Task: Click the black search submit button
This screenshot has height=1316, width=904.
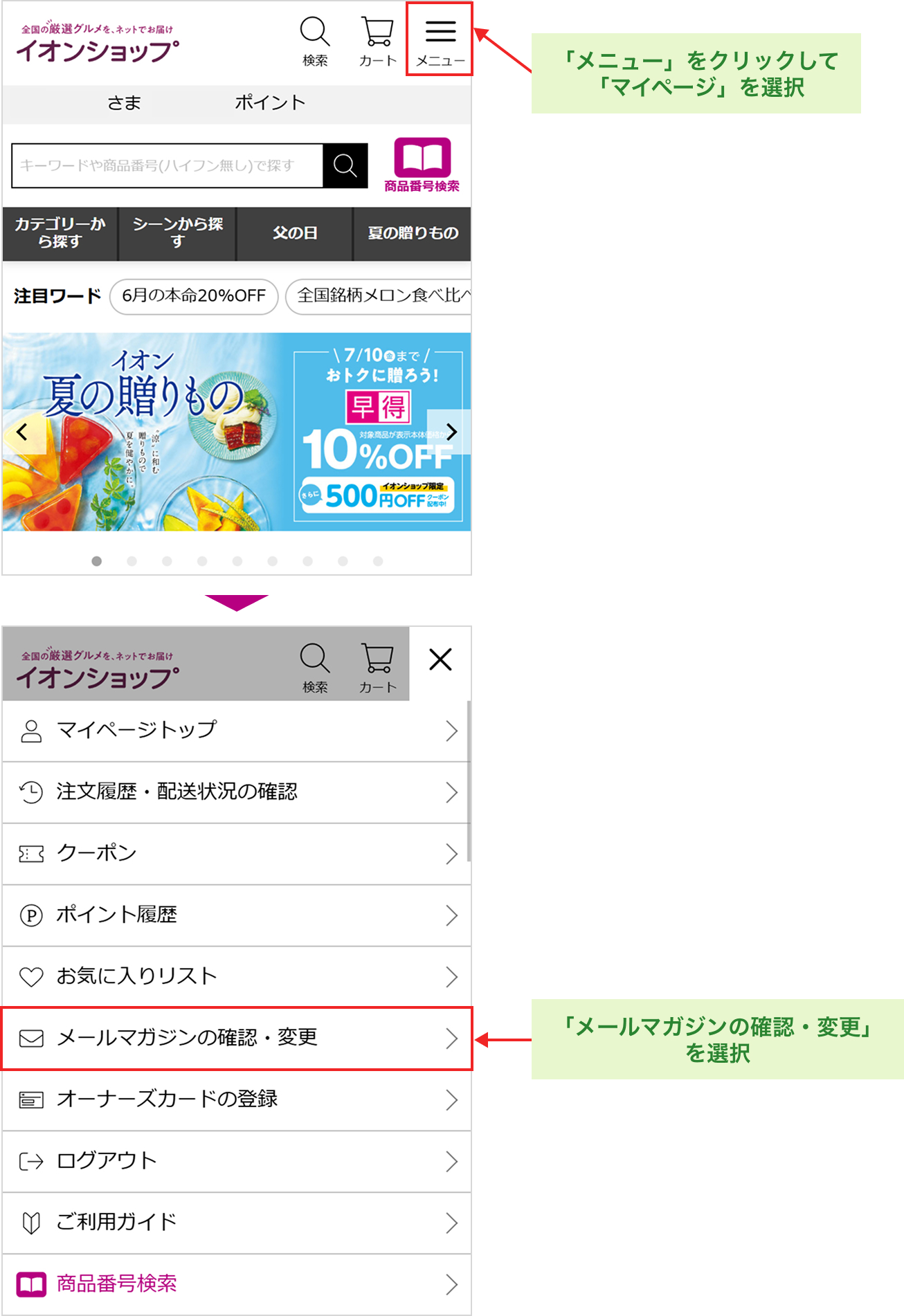Action: pyautogui.click(x=345, y=165)
